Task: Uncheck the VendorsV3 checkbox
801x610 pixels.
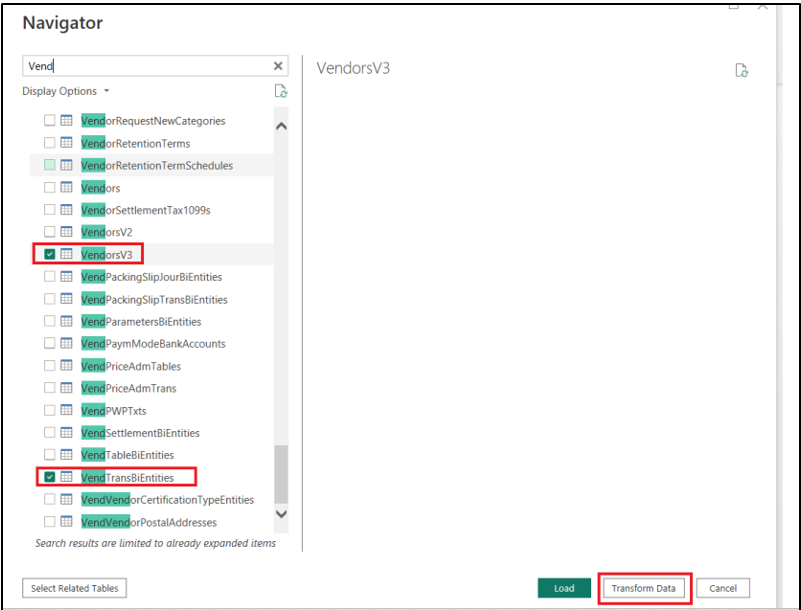Action: 49,255
